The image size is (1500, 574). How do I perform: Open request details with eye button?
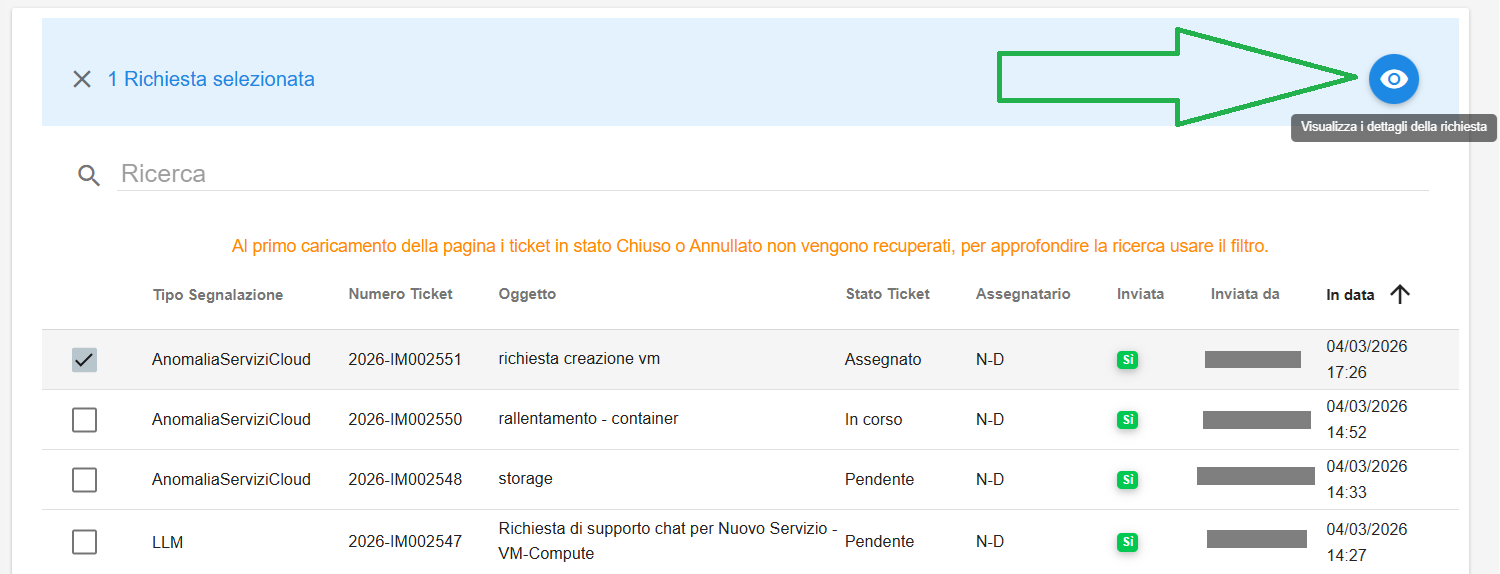(x=1394, y=79)
